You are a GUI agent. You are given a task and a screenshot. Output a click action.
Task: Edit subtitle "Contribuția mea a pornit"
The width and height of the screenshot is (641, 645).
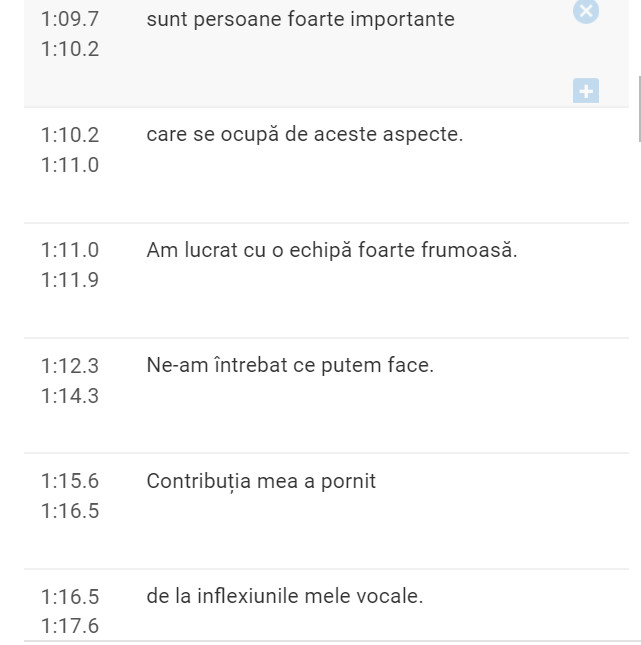click(261, 481)
